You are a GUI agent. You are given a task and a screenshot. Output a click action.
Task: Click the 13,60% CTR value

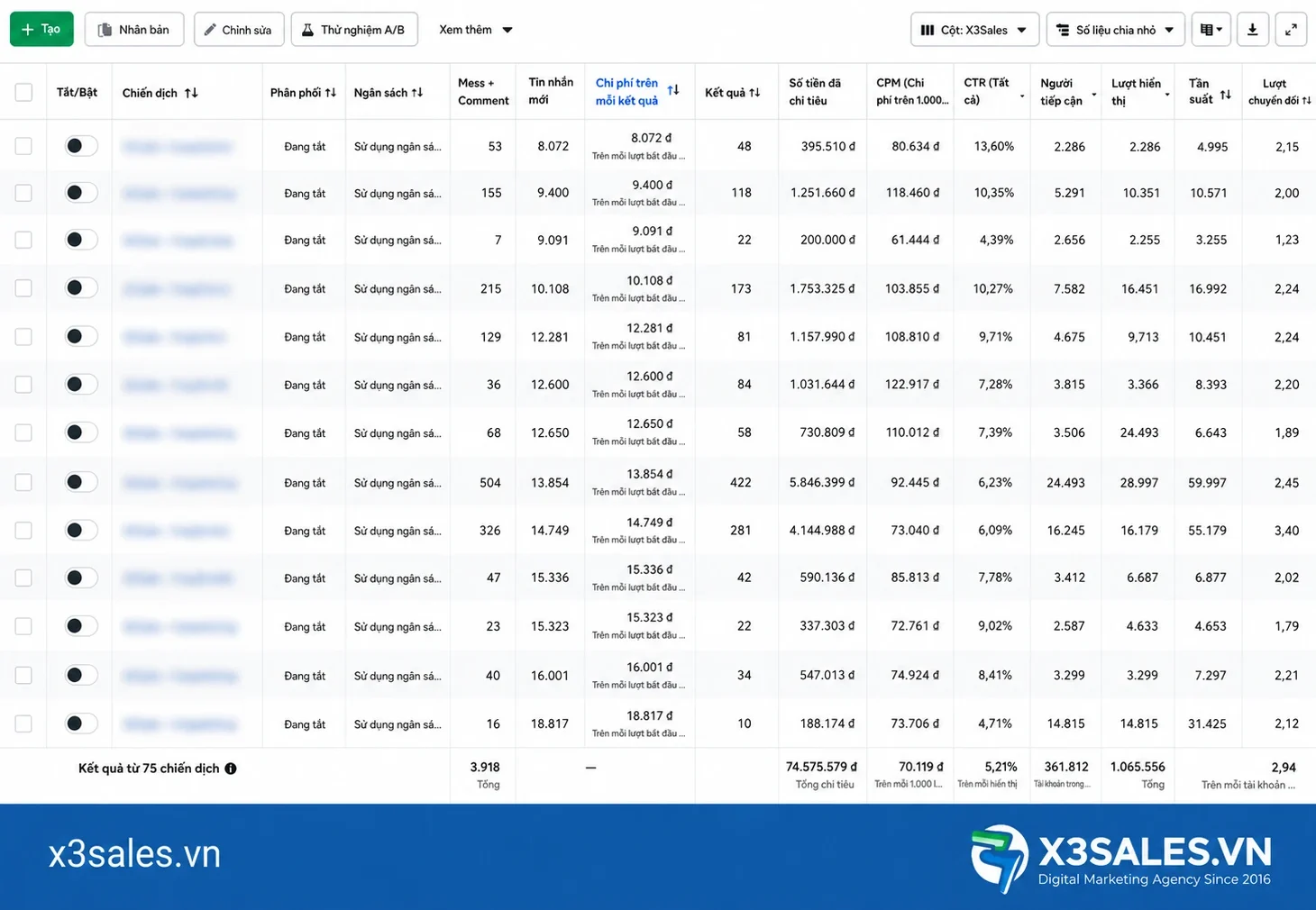click(x=993, y=146)
